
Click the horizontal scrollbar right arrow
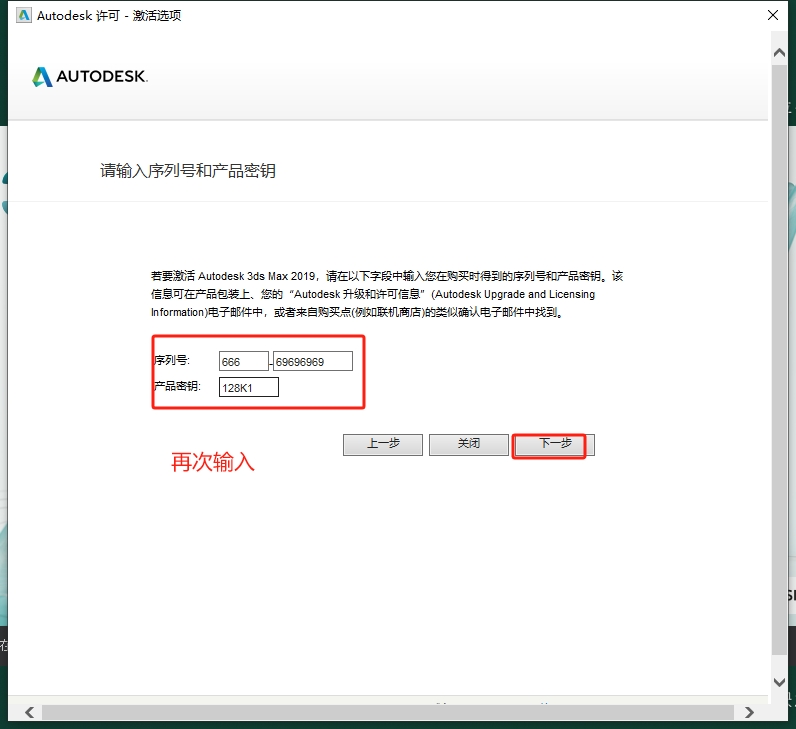(750, 712)
